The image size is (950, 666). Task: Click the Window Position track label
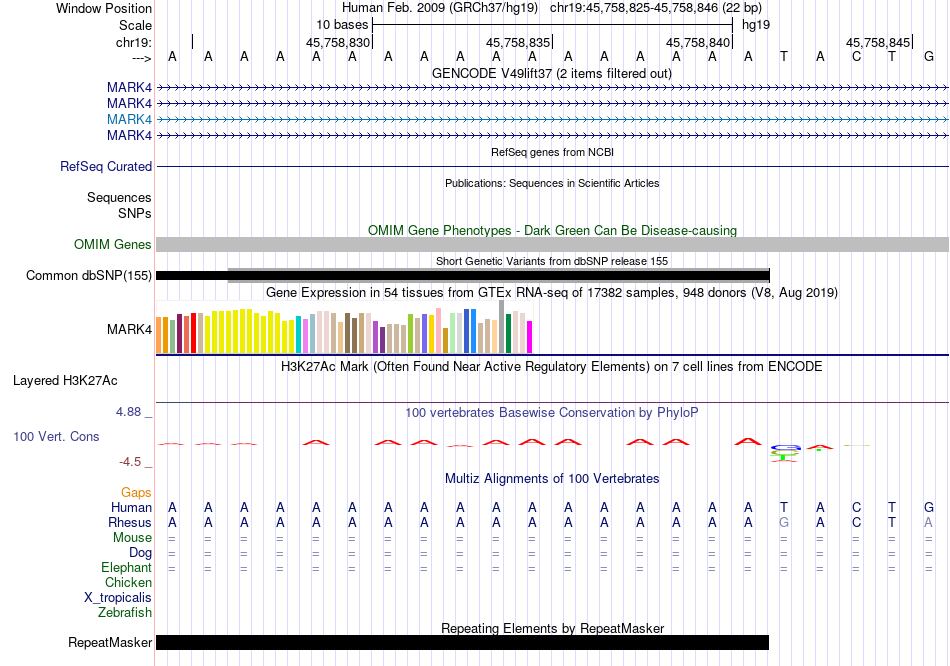coord(104,8)
